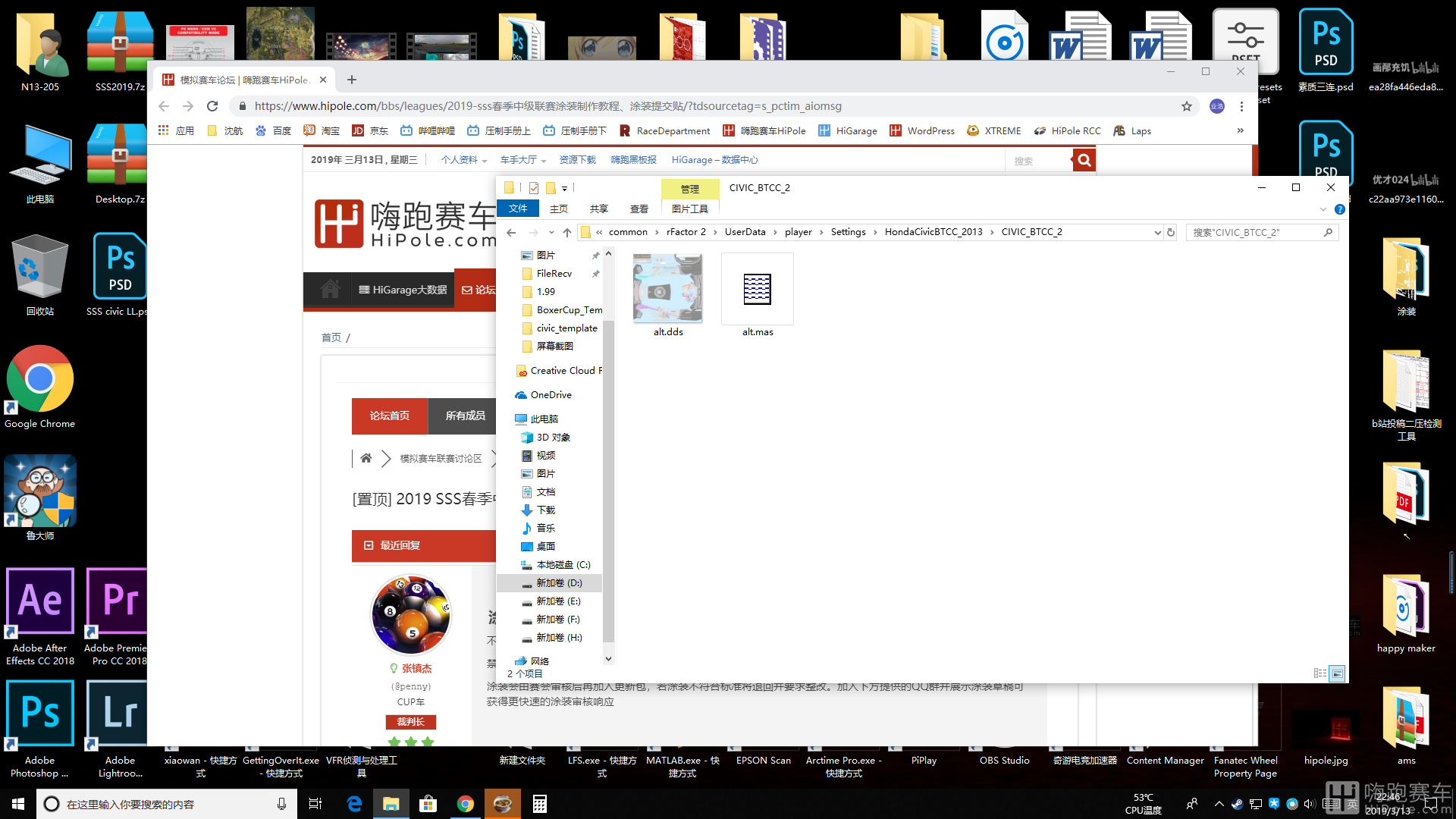Image resolution: width=1456 pixels, height=819 pixels.
Task: Click the red search magnifier on HiPole site
Action: coord(1084,160)
